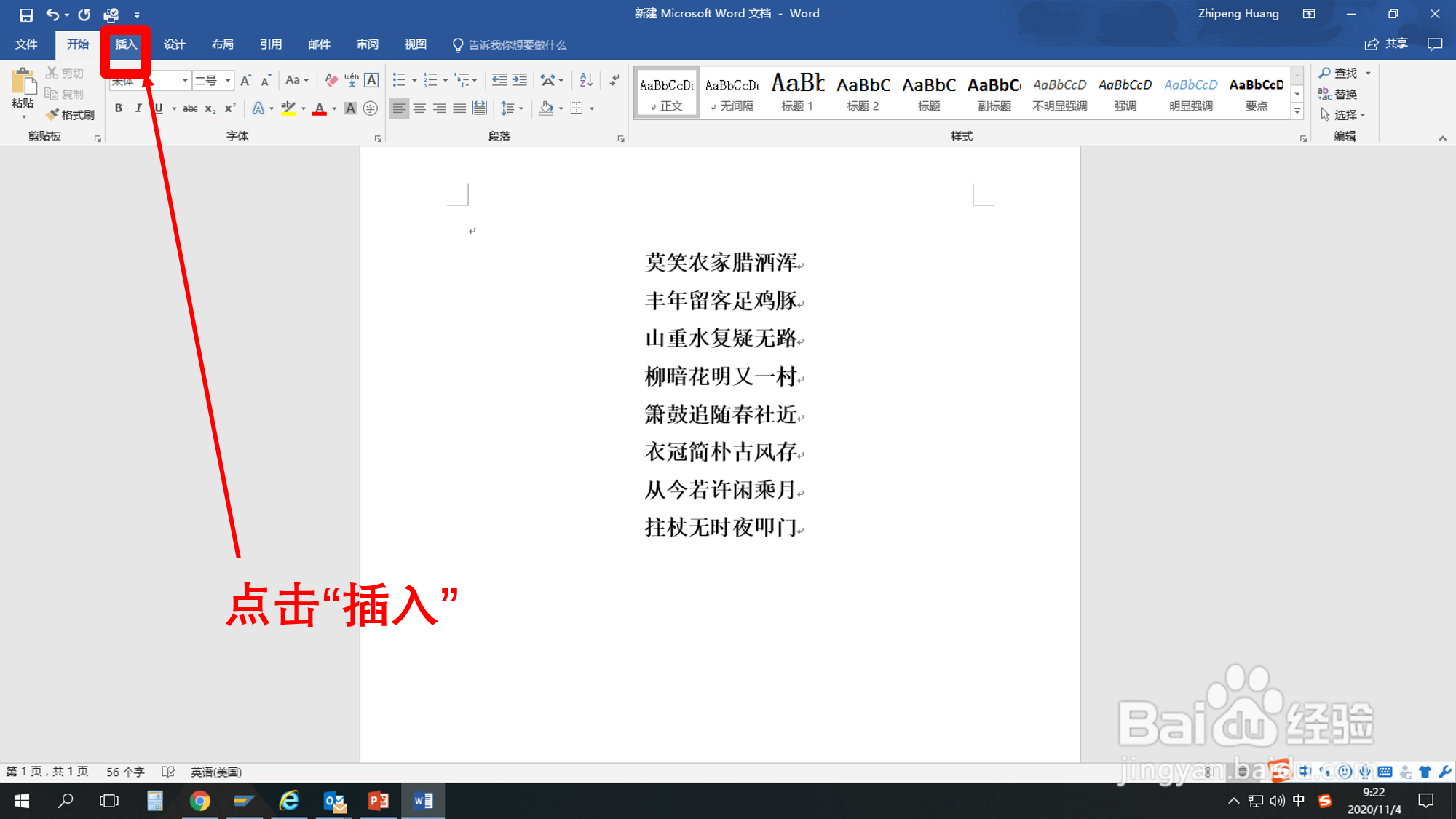Apply the 标题 1 style
The width and height of the screenshot is (1456, 819).
(x=796, y=91)
